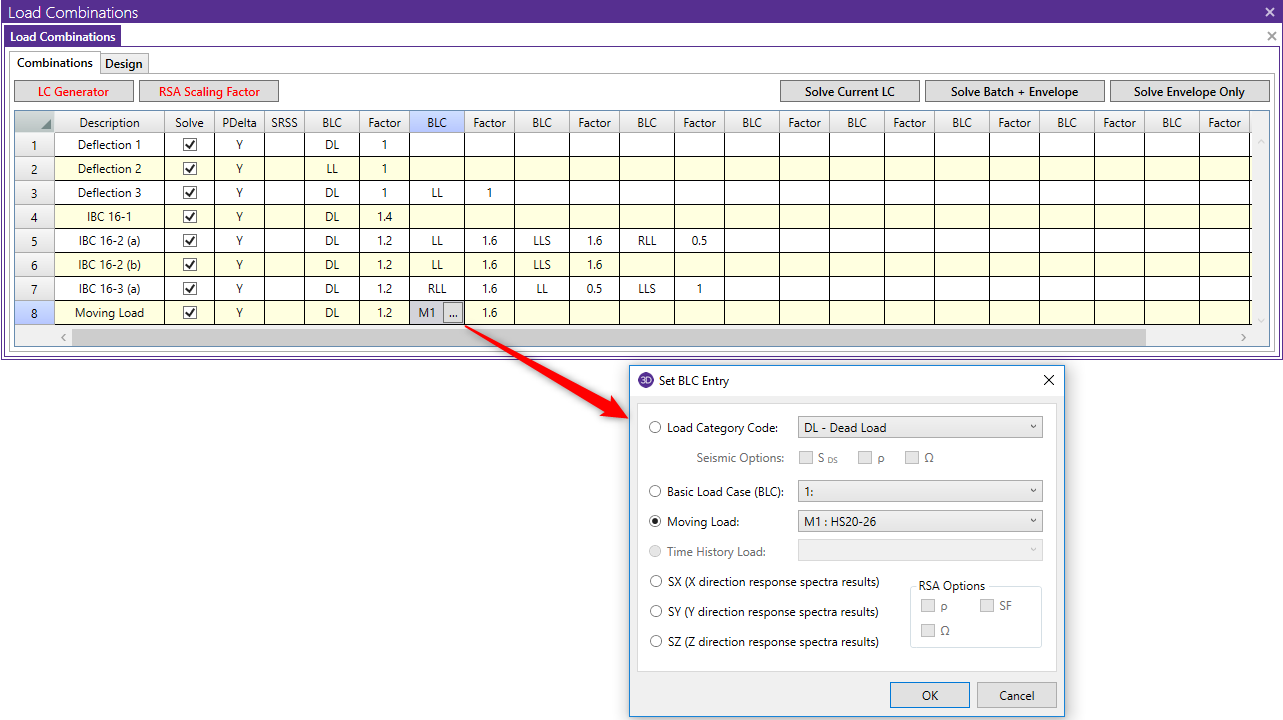Select row header 5 for IBC 16-2 (a)
The image size is (1283, 720).
pyautogui.click(x=34, y=241)
